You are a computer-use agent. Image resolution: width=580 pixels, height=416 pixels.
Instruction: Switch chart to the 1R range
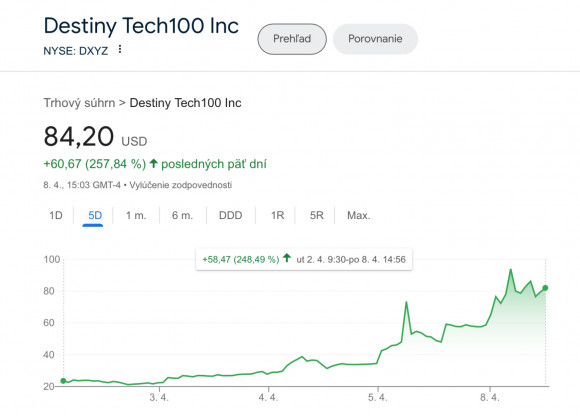point(277,215)
